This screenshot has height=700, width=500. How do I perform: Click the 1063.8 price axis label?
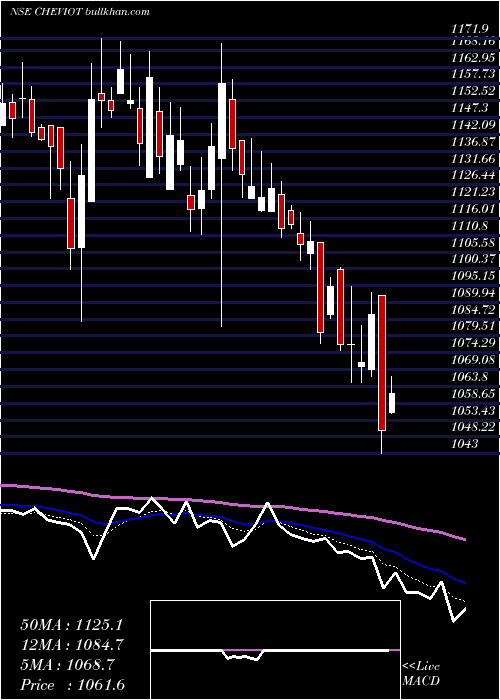(x=469, y=376)
